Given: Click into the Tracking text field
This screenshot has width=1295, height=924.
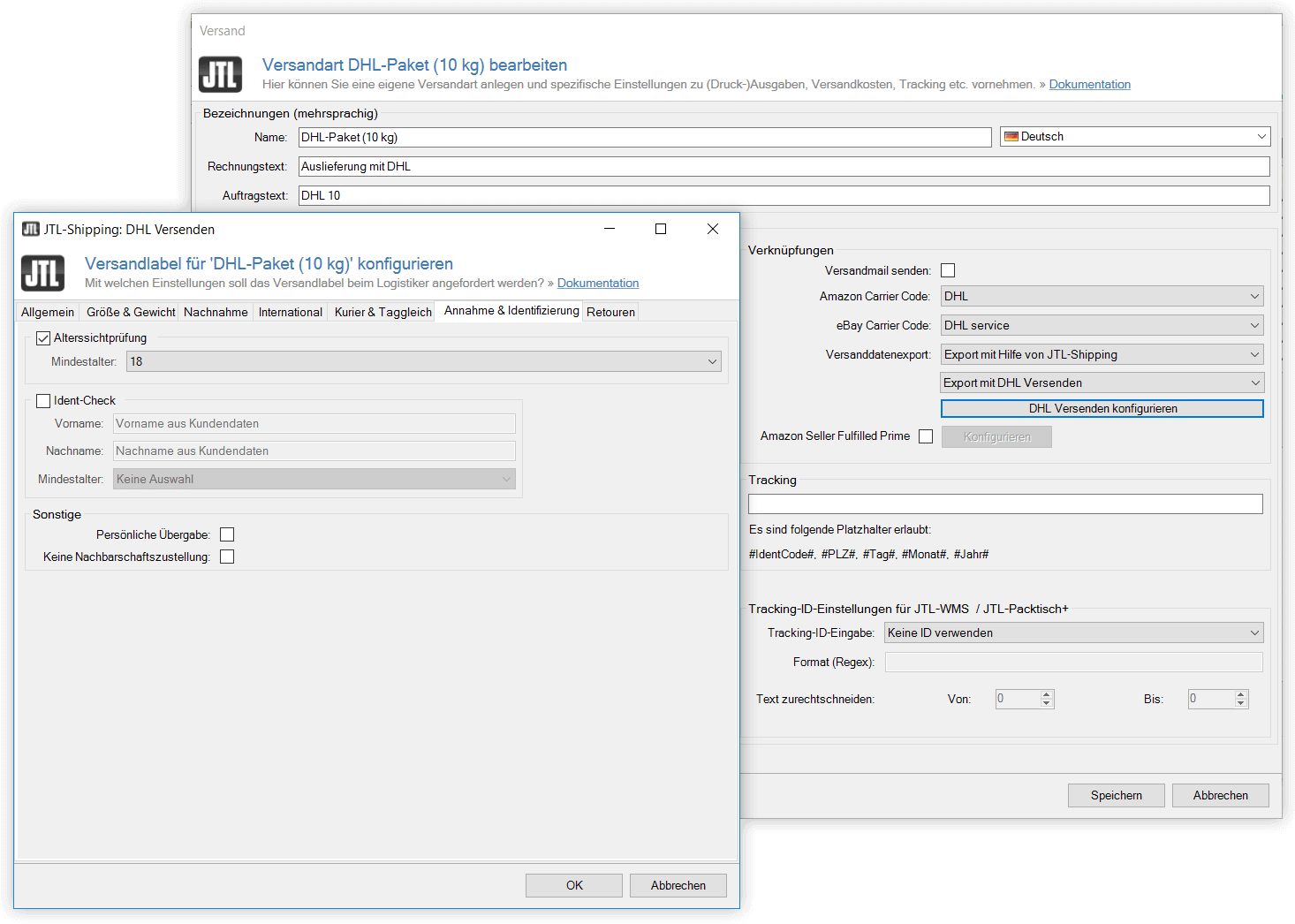Looking at the screenshot, I should point(1004,504).
